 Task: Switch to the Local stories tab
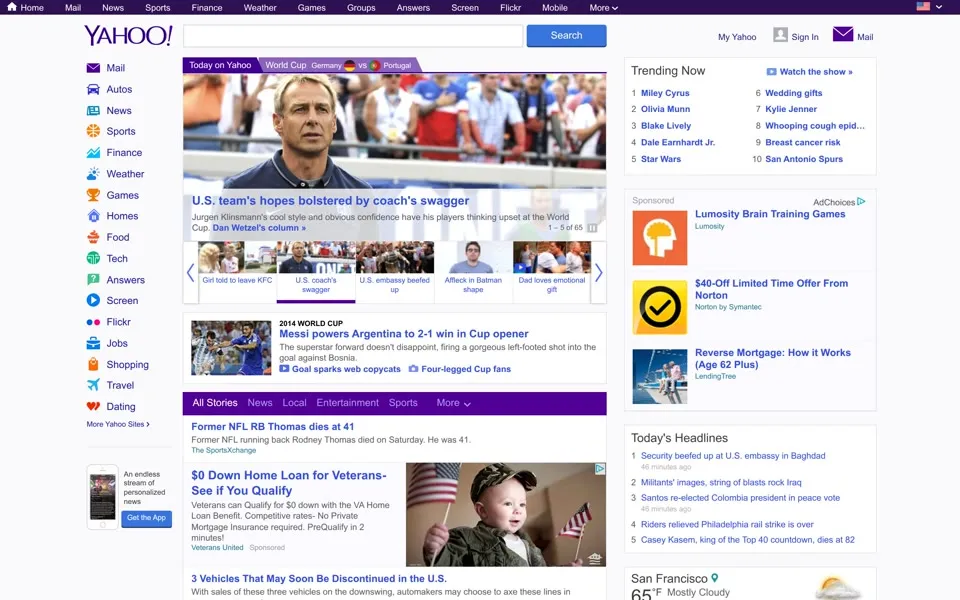294,403
